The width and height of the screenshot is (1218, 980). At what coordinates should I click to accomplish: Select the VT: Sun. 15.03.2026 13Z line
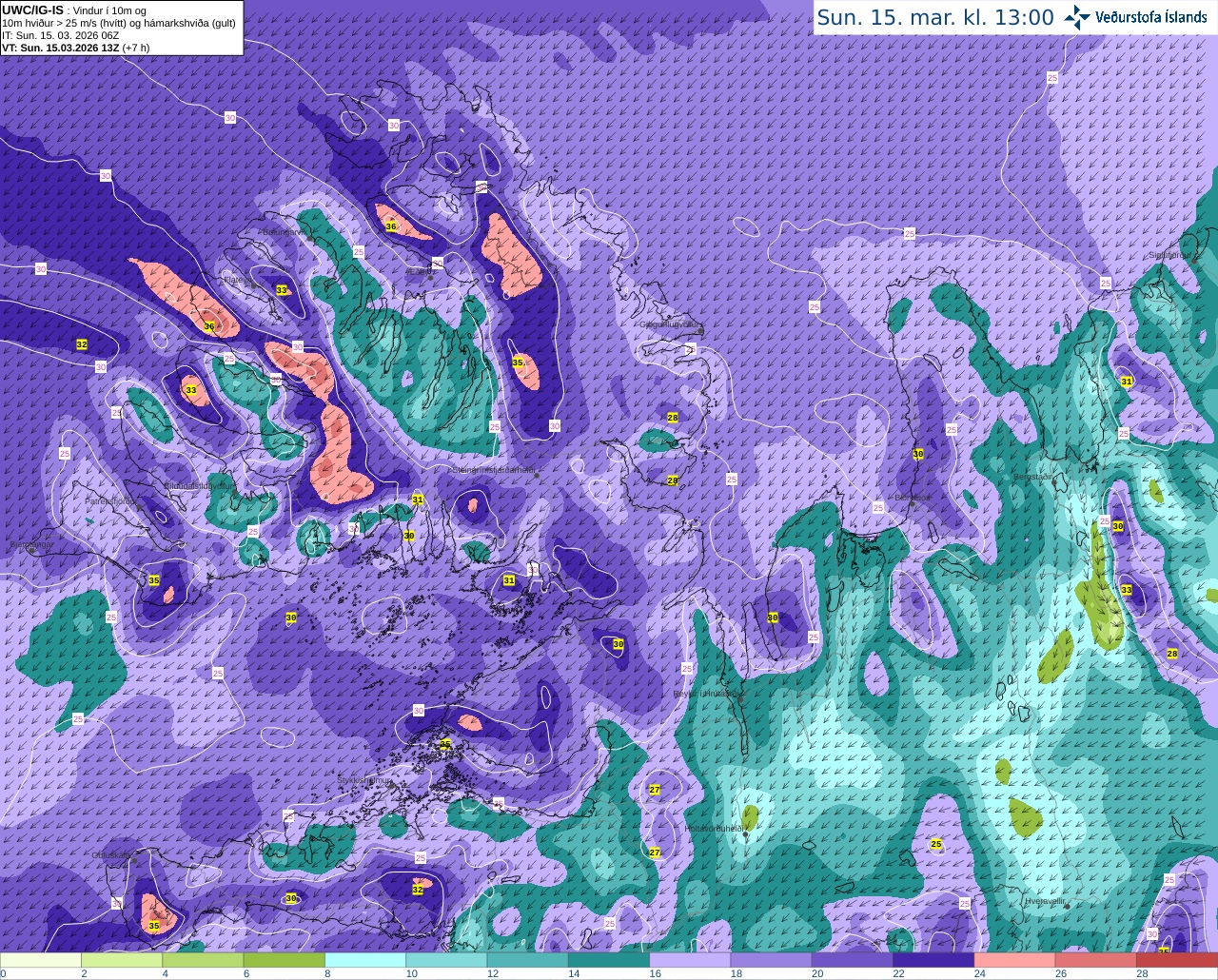(x=76, y=47)
